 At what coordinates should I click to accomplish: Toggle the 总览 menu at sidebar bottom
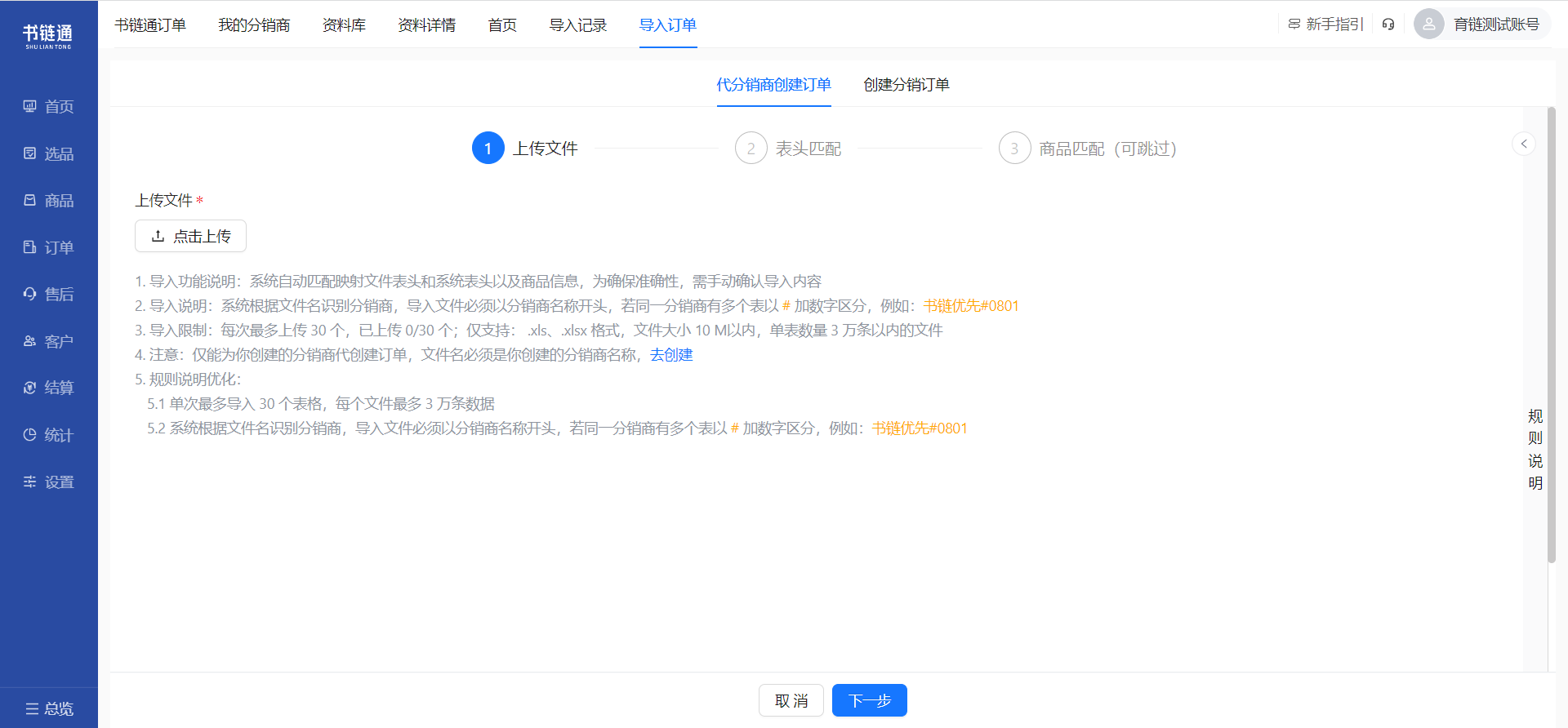[49, 708]
